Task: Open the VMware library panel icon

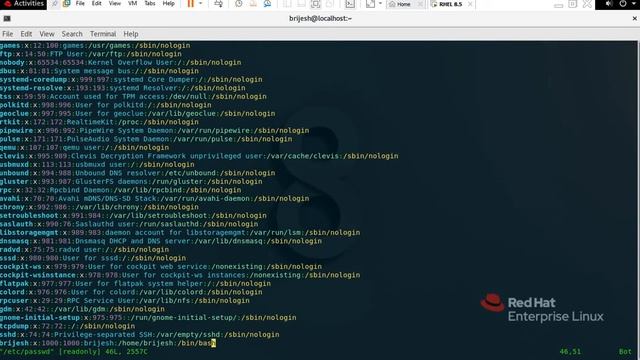Action: (66, 4)
